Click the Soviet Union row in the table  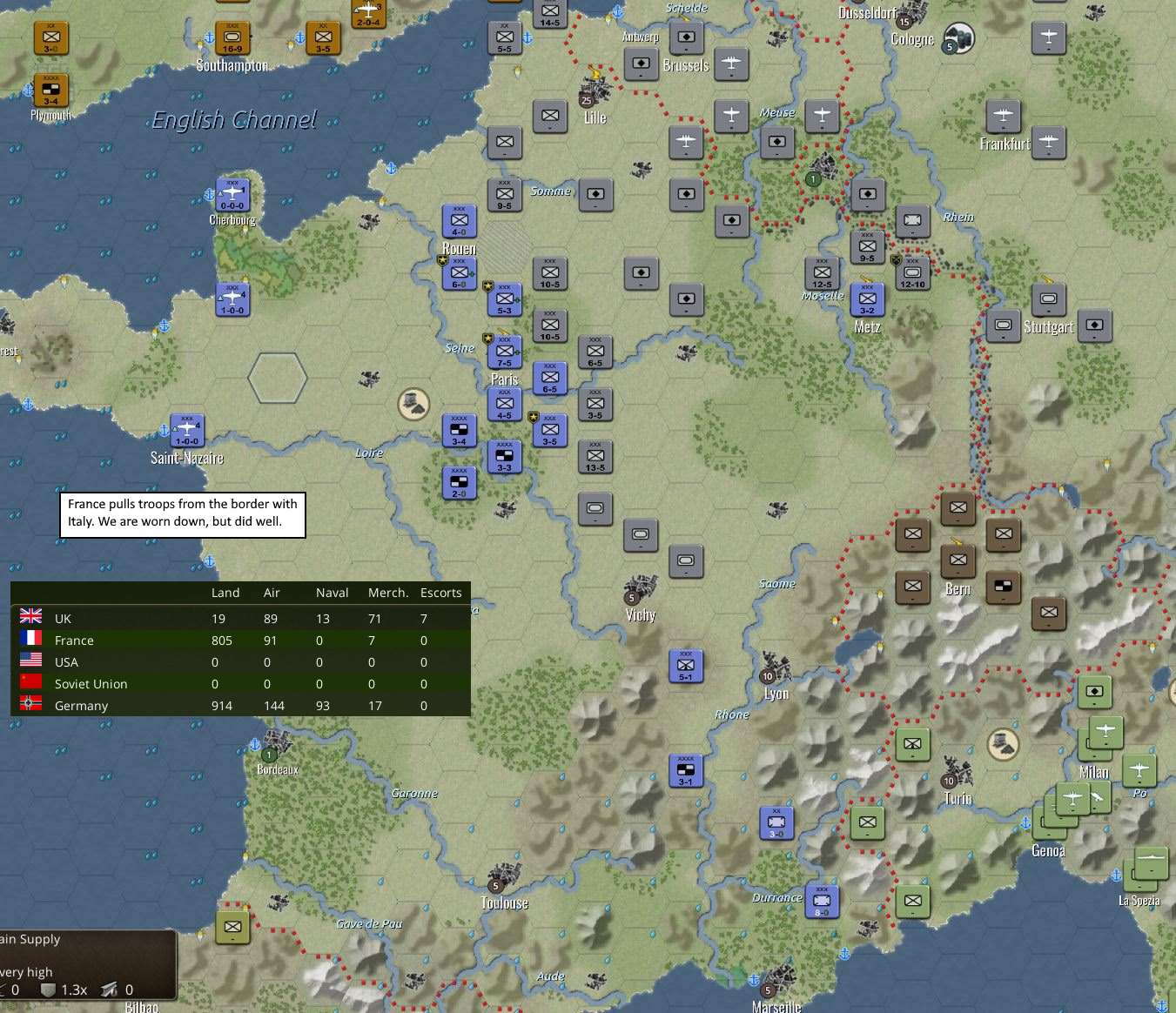(x=240, y=683)
